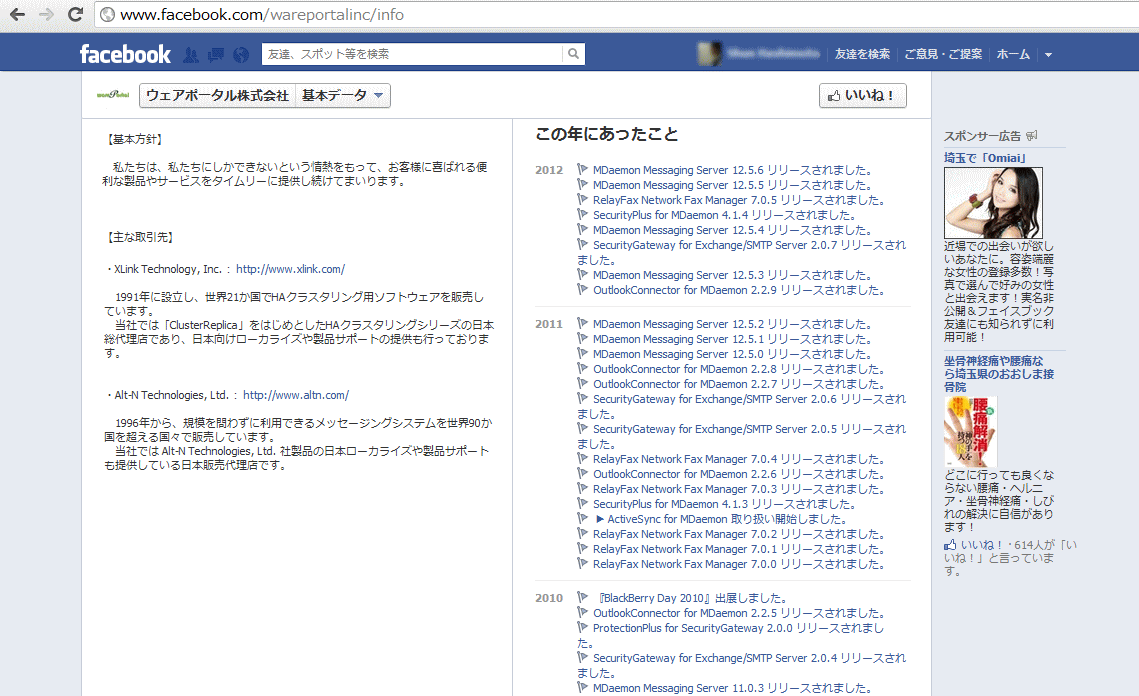The height and width of the screenshot is (696, 1139).
Task: Click the flag icon beside RelayFax 7.0.0 entry
Action: click(583, 563)
